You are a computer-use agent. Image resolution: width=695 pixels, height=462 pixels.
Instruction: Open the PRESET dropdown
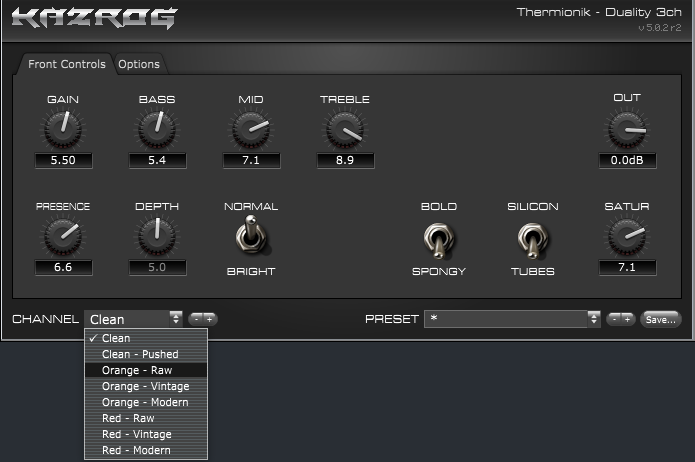coord(512,319)
